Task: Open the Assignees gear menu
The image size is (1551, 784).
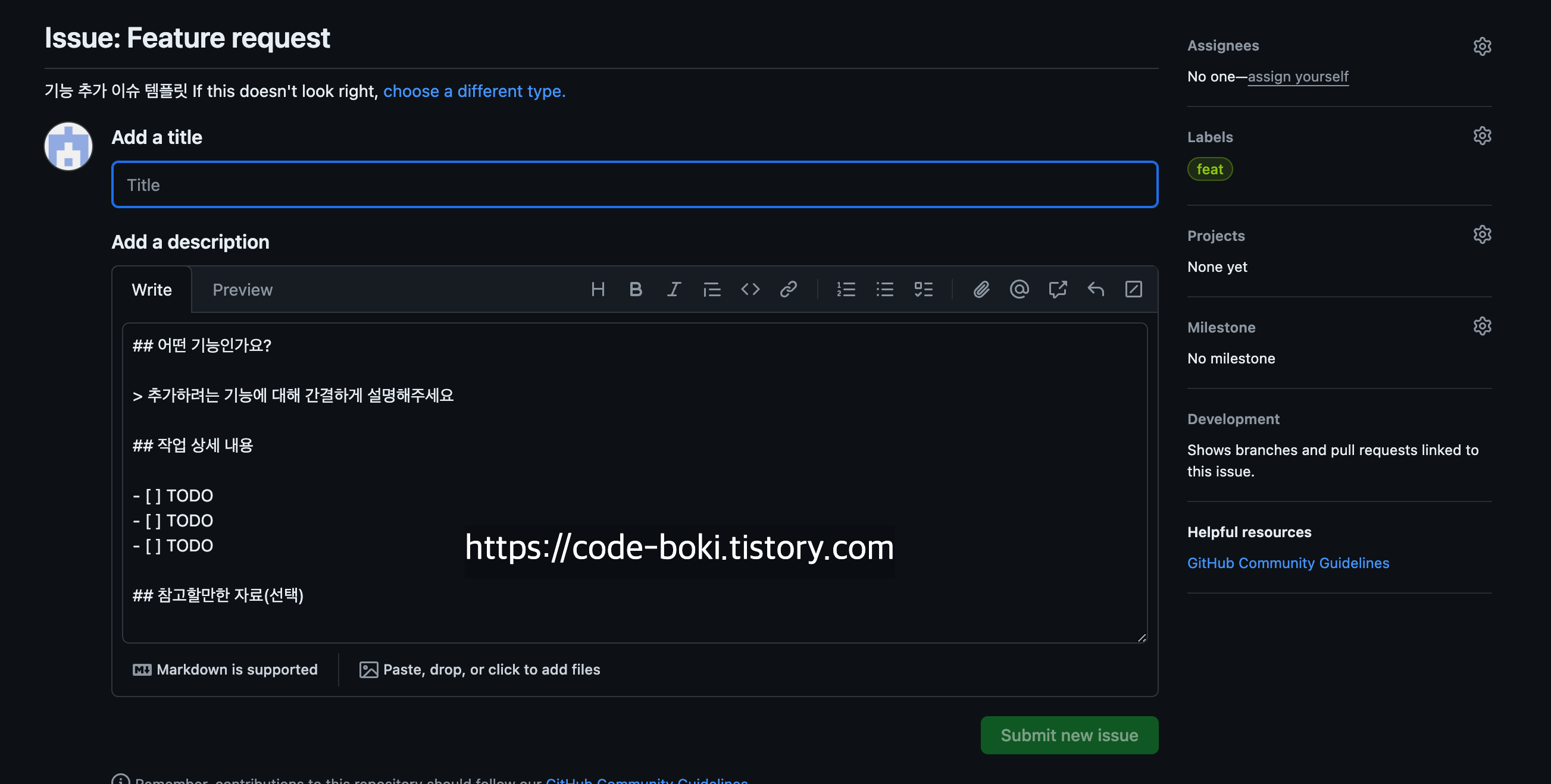Action: coord(1482,46)
